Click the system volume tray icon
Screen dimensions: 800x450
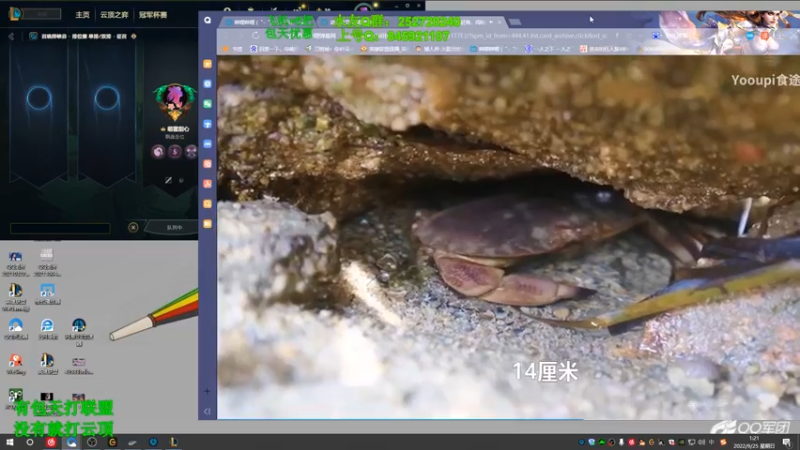(x=702, y=442)
